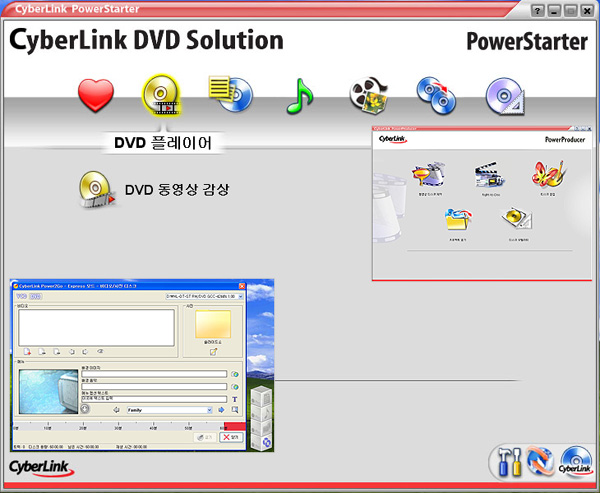Click the background image input field in Power2Go
600x493 pixels.
[x=154, y=374]
